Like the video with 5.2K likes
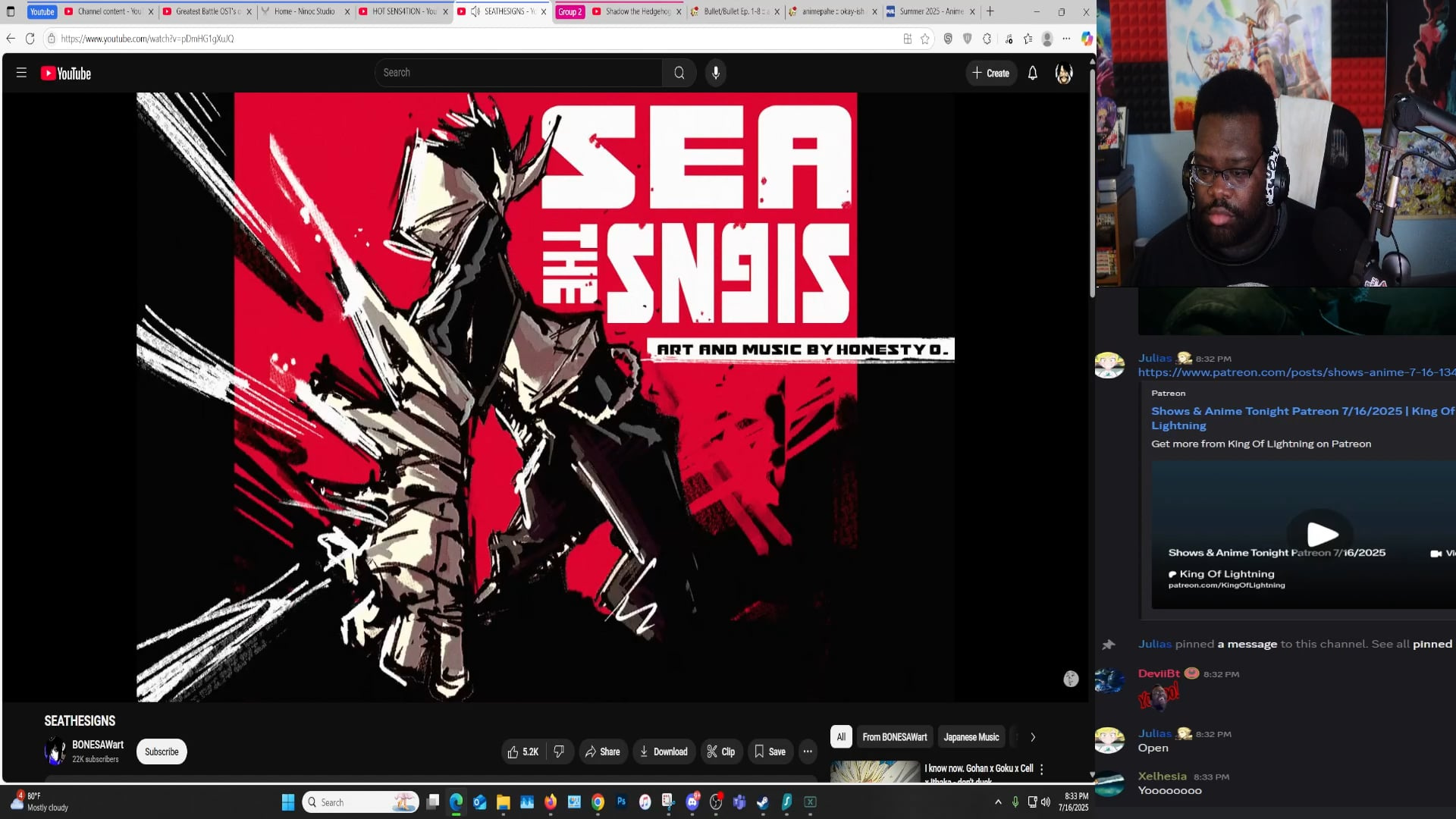This screenshot has width=1456, height=819. 522,752
